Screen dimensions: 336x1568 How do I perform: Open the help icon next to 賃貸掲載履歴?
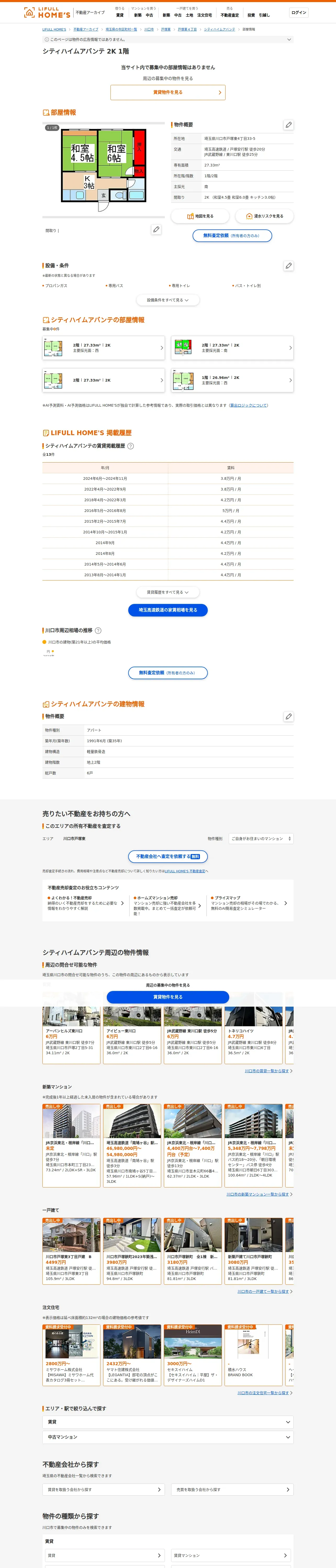(x=131, y=446)
